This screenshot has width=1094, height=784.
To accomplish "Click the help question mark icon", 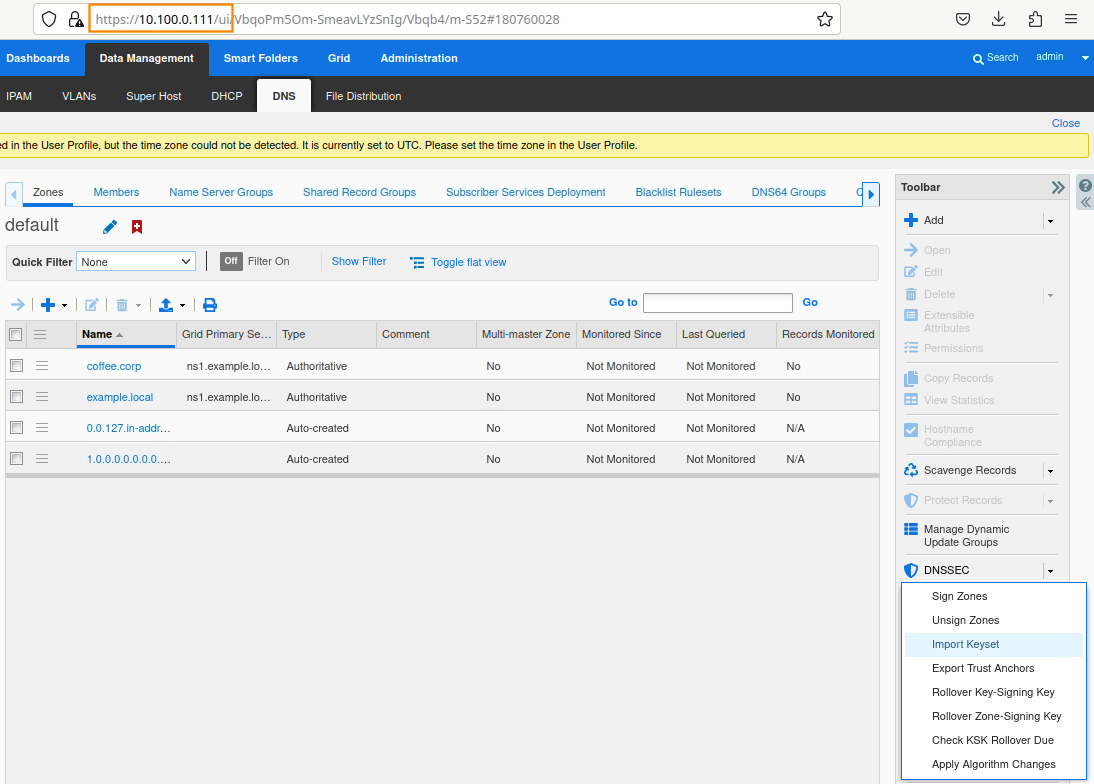I will pyautogui.click(x=1085, y=186).
